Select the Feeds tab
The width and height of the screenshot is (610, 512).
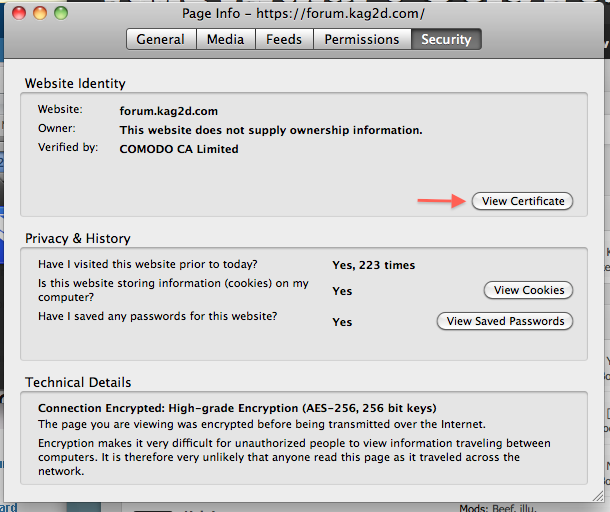tap(284, 39)
